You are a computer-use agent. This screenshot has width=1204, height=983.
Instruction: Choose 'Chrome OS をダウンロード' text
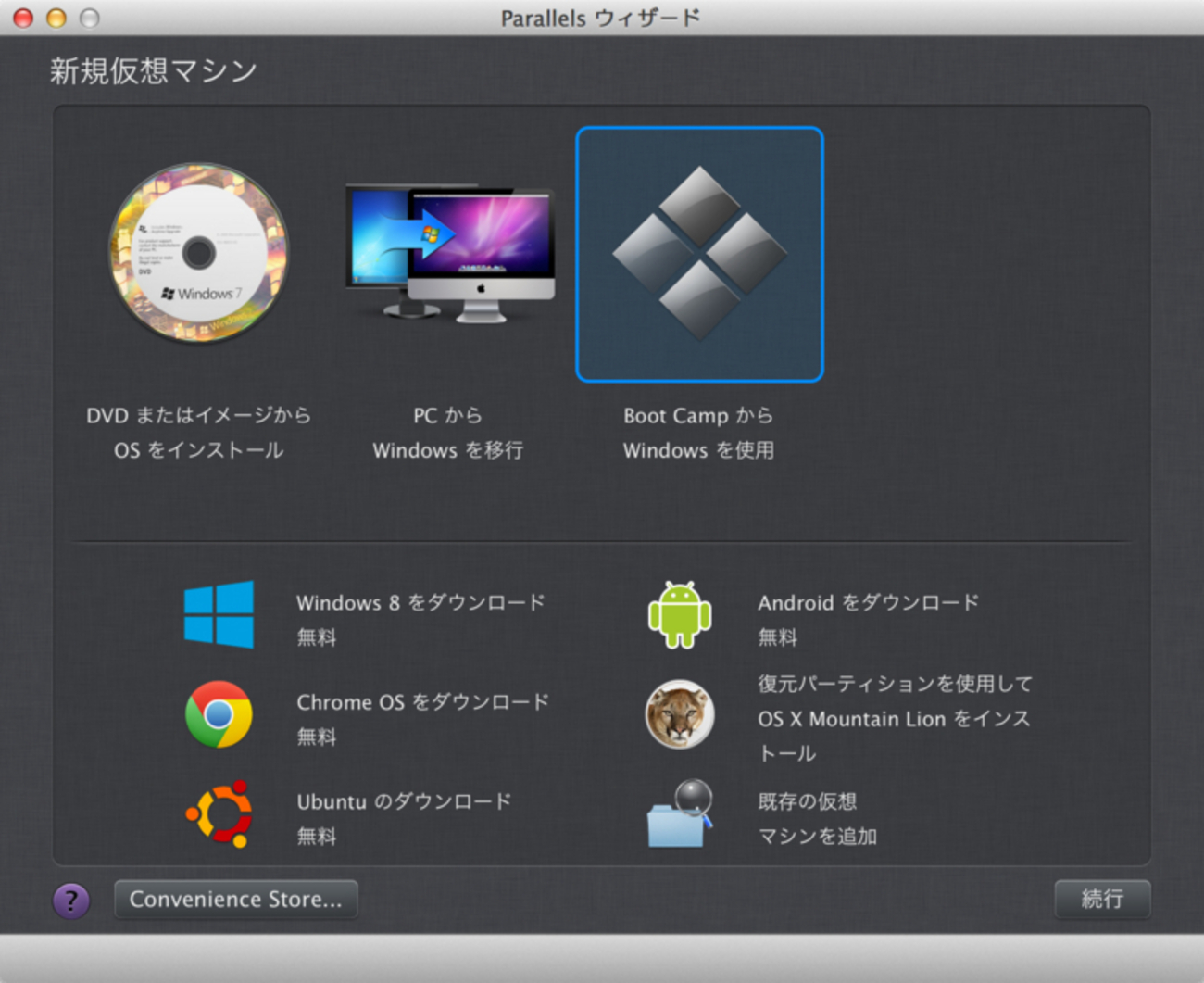(x=423, y=702)
